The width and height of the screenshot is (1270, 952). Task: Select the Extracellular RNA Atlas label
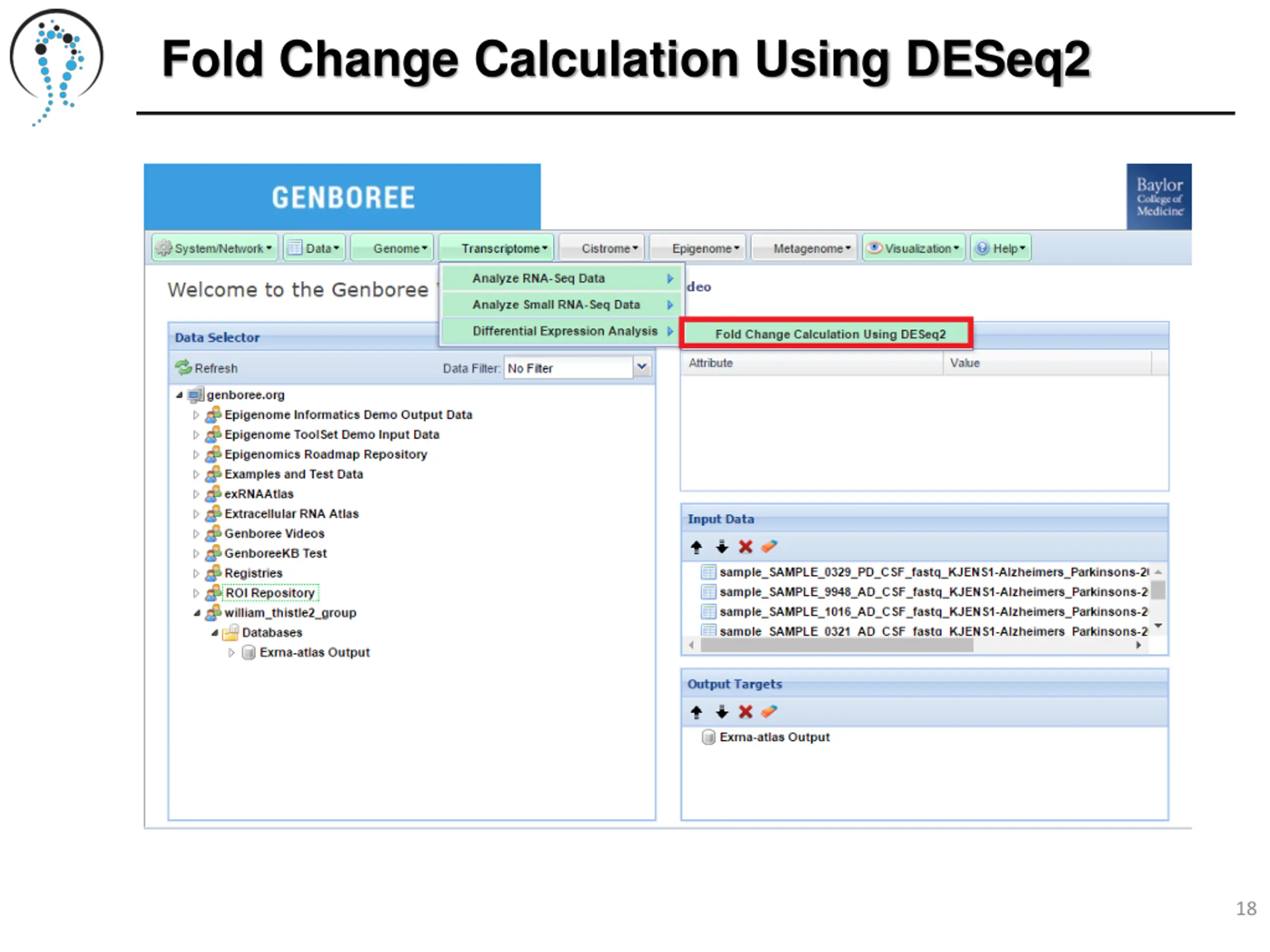(292, 514)
